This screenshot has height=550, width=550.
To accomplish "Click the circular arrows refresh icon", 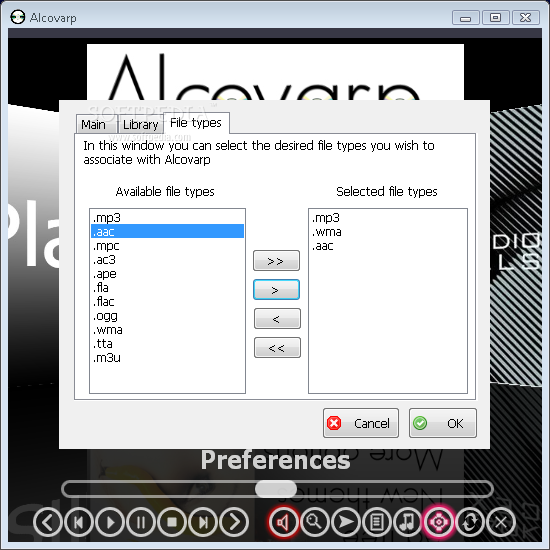I will point(470,522).
